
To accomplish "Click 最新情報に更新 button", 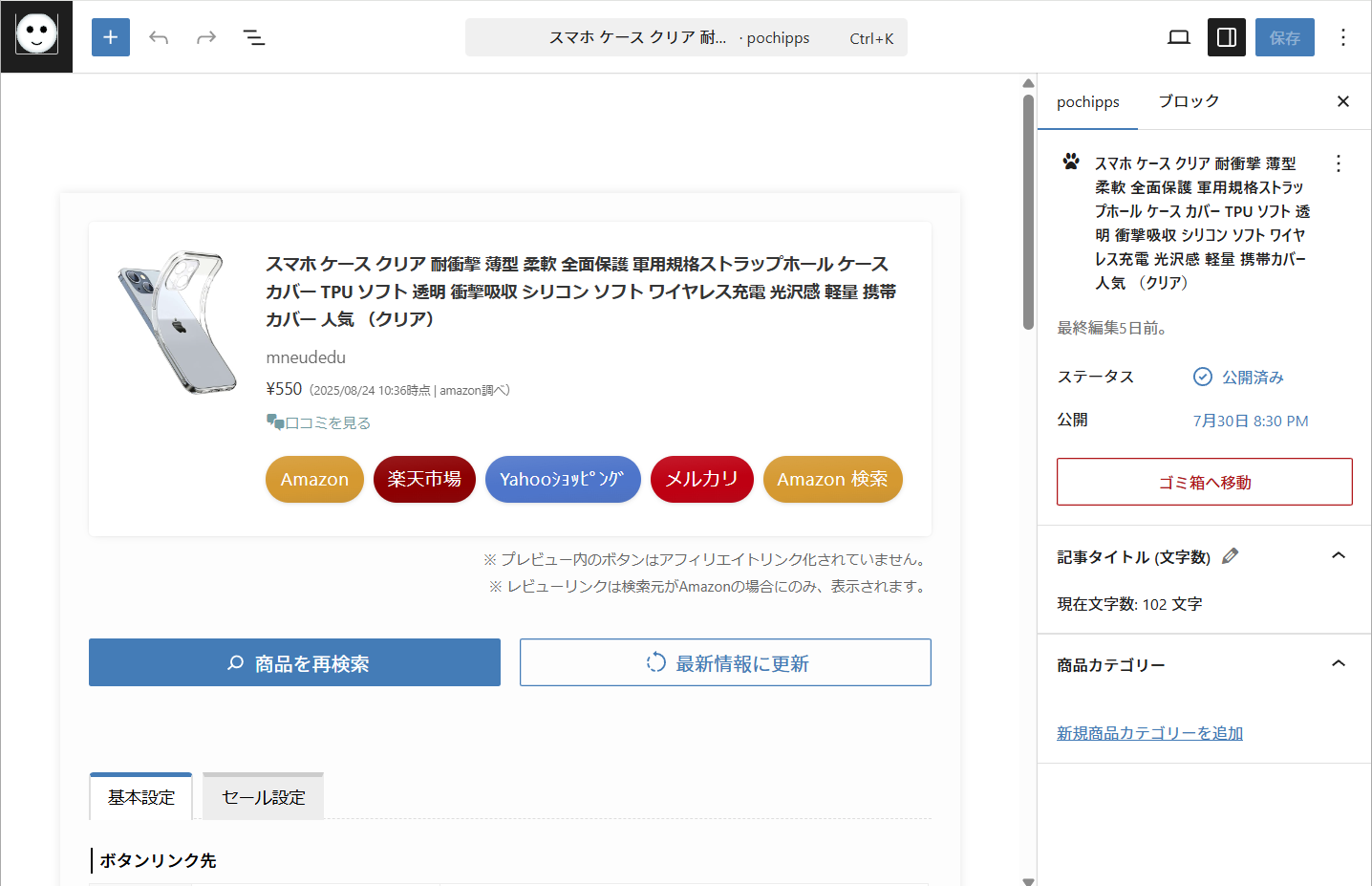I will (725, 662).
